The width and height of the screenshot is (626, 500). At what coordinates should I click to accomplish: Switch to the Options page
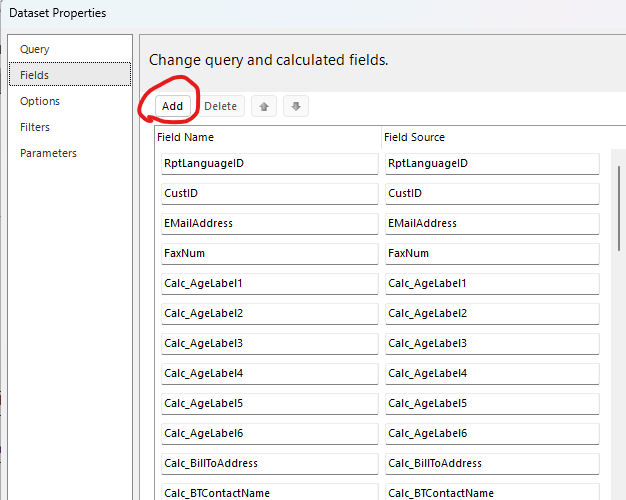point(40,101)
